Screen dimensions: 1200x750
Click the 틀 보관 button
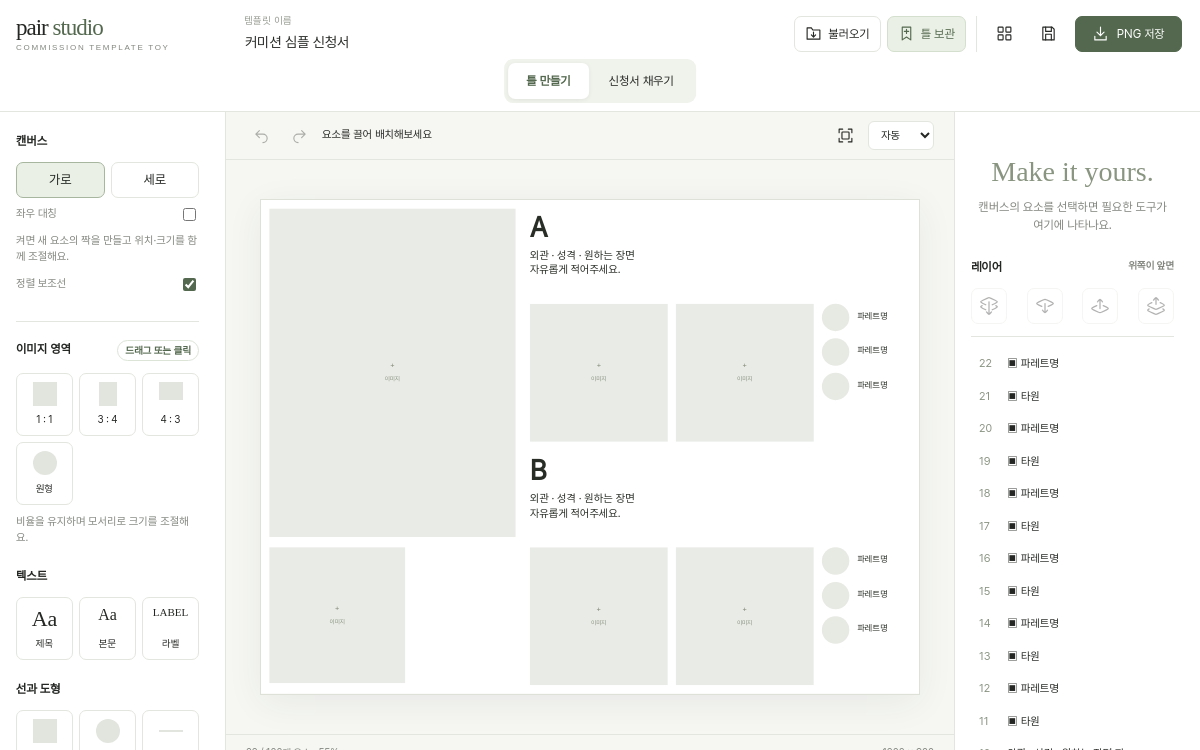pyautogui.click(x=926, y=34)
